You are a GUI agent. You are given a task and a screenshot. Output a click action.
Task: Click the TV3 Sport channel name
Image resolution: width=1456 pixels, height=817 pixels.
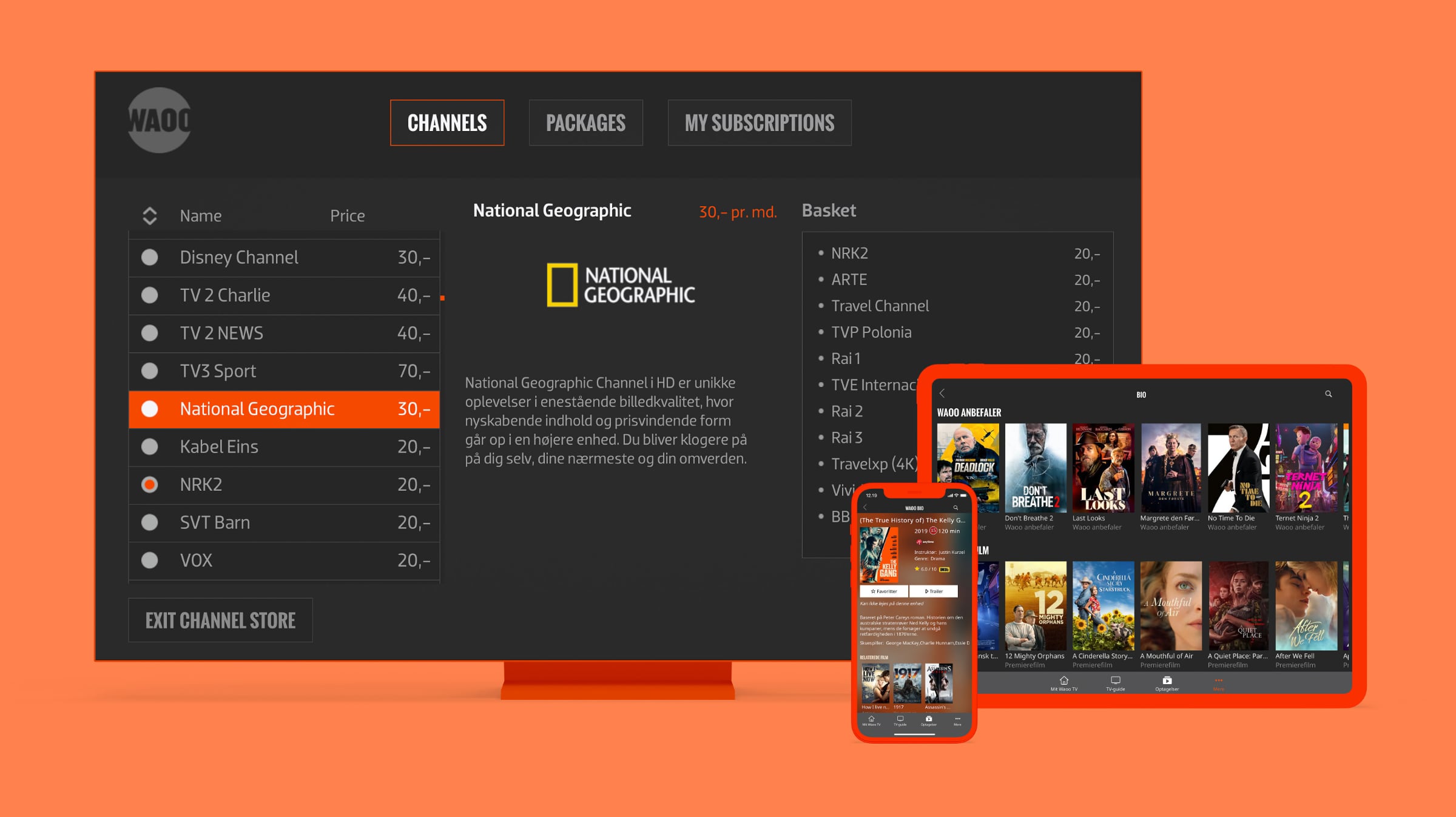pos(218,371)
